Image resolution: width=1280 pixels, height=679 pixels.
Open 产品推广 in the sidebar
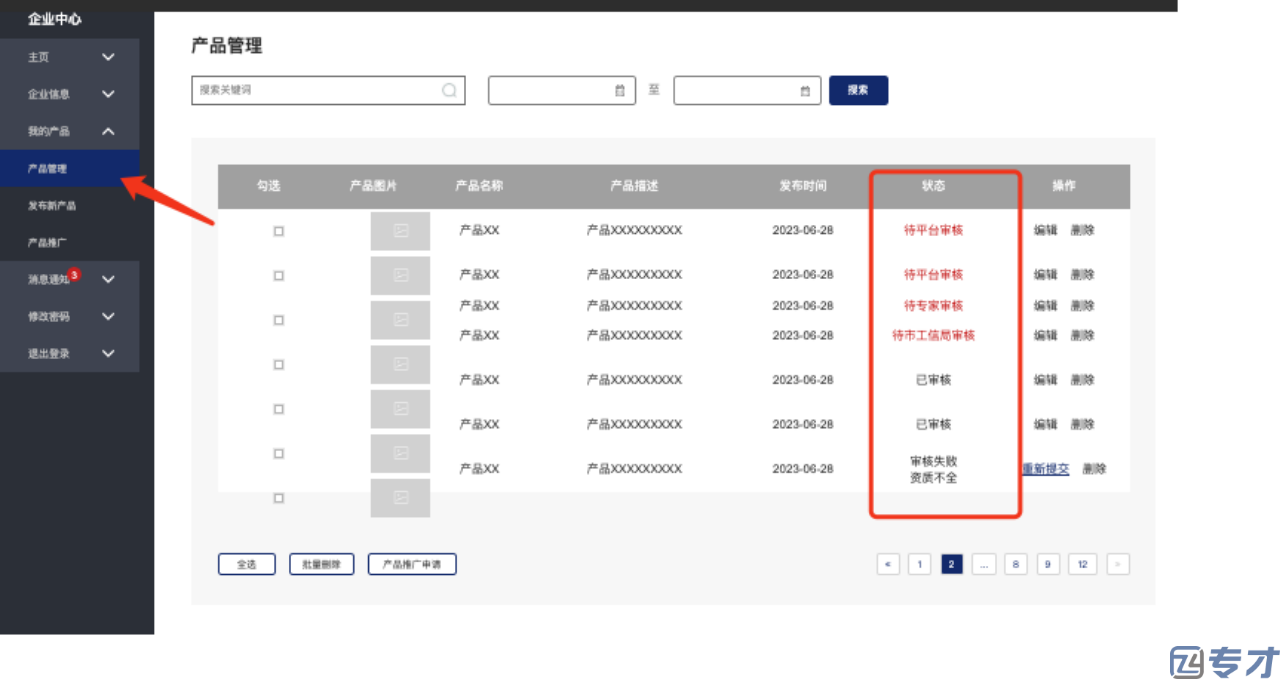pos(48,243)
